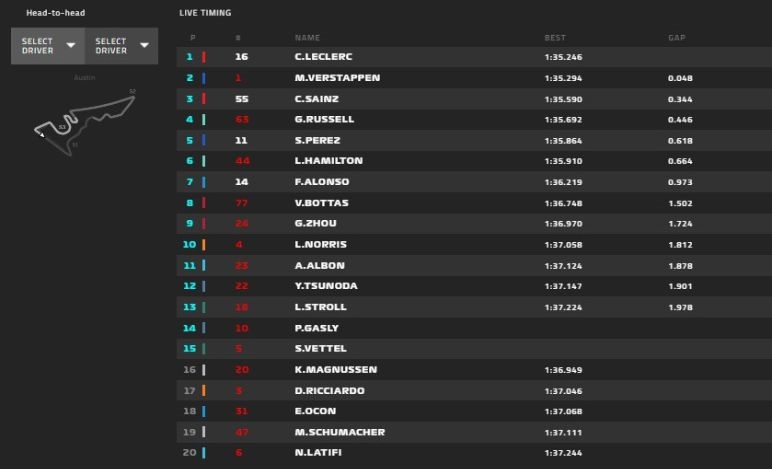Select C.Leclerc in the timing list
This screenshot has width=772, height=469.
(x=323, y=57)
